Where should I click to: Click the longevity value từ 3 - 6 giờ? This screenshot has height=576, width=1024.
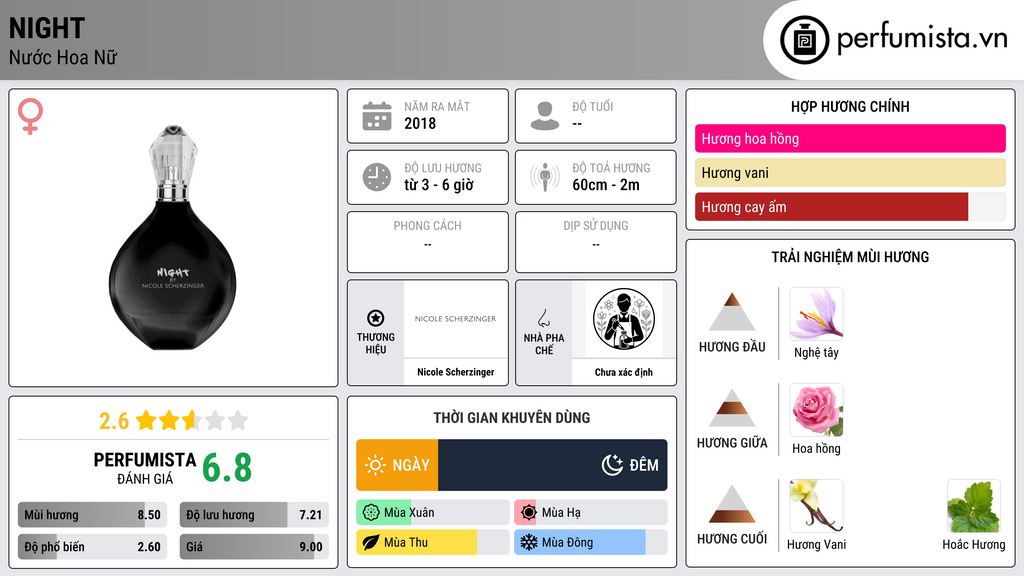[439, 185]
